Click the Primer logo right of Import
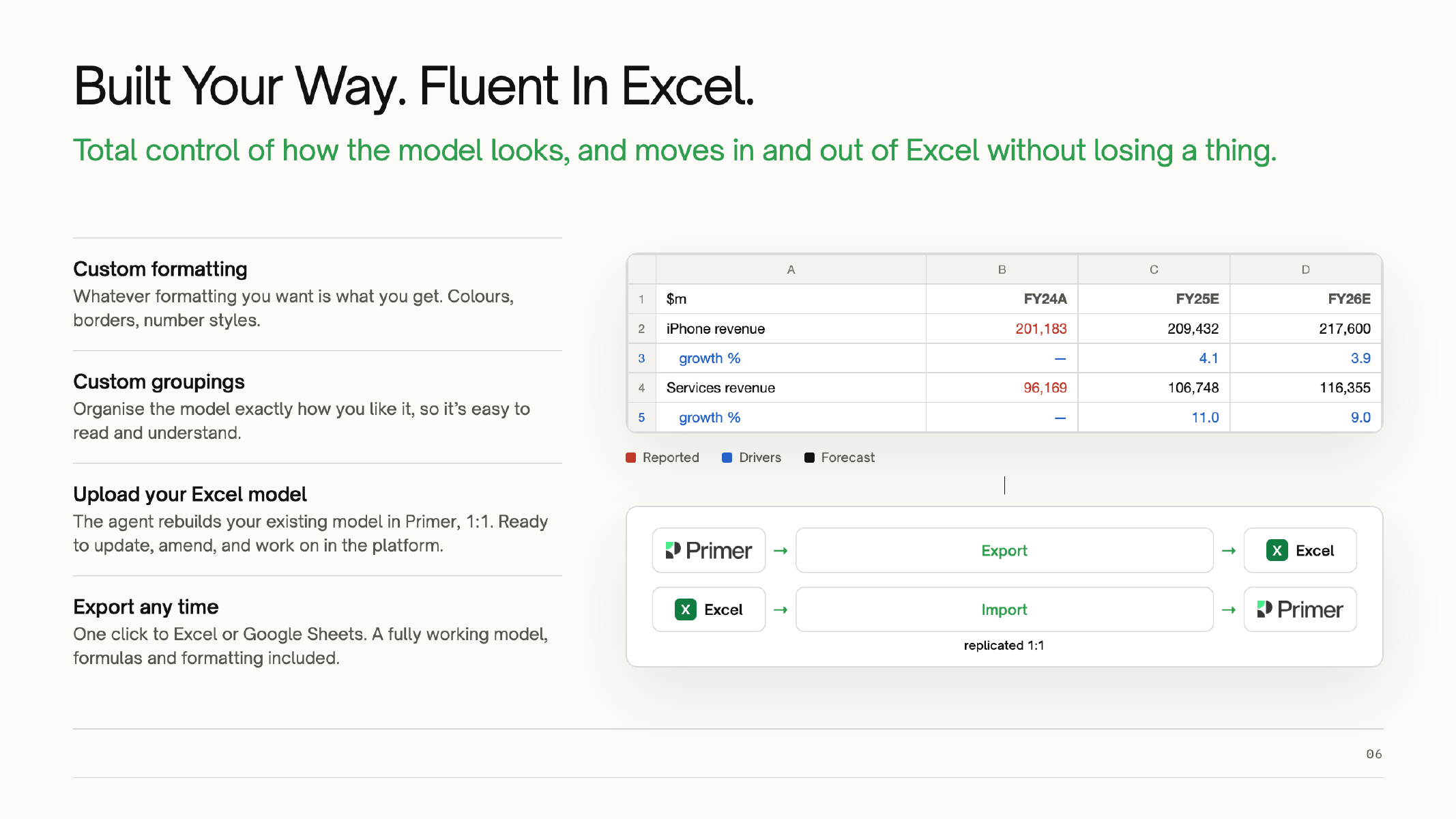Screen dimensions: 1456x819 click(1300, 609)
